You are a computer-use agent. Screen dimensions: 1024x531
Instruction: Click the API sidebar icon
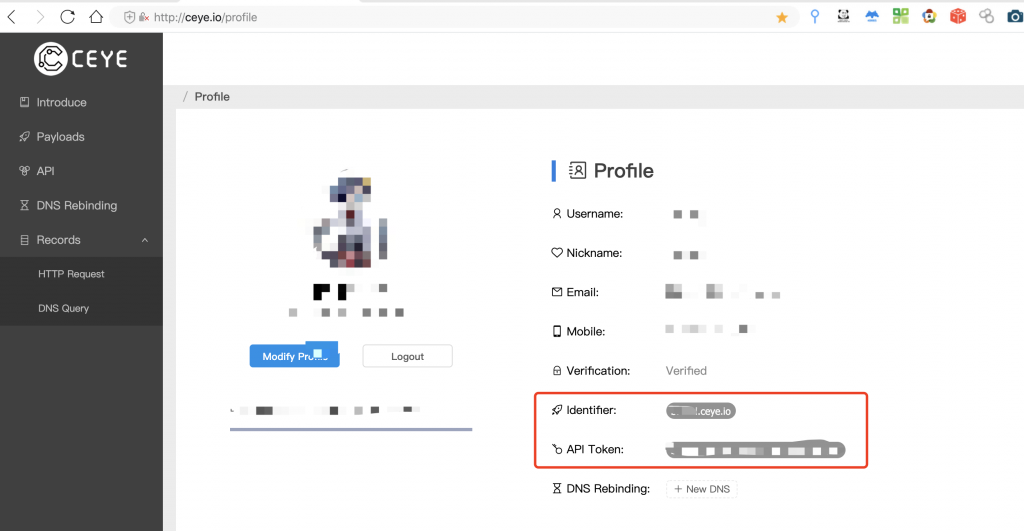pyautogui.click(x=24, y=170)
